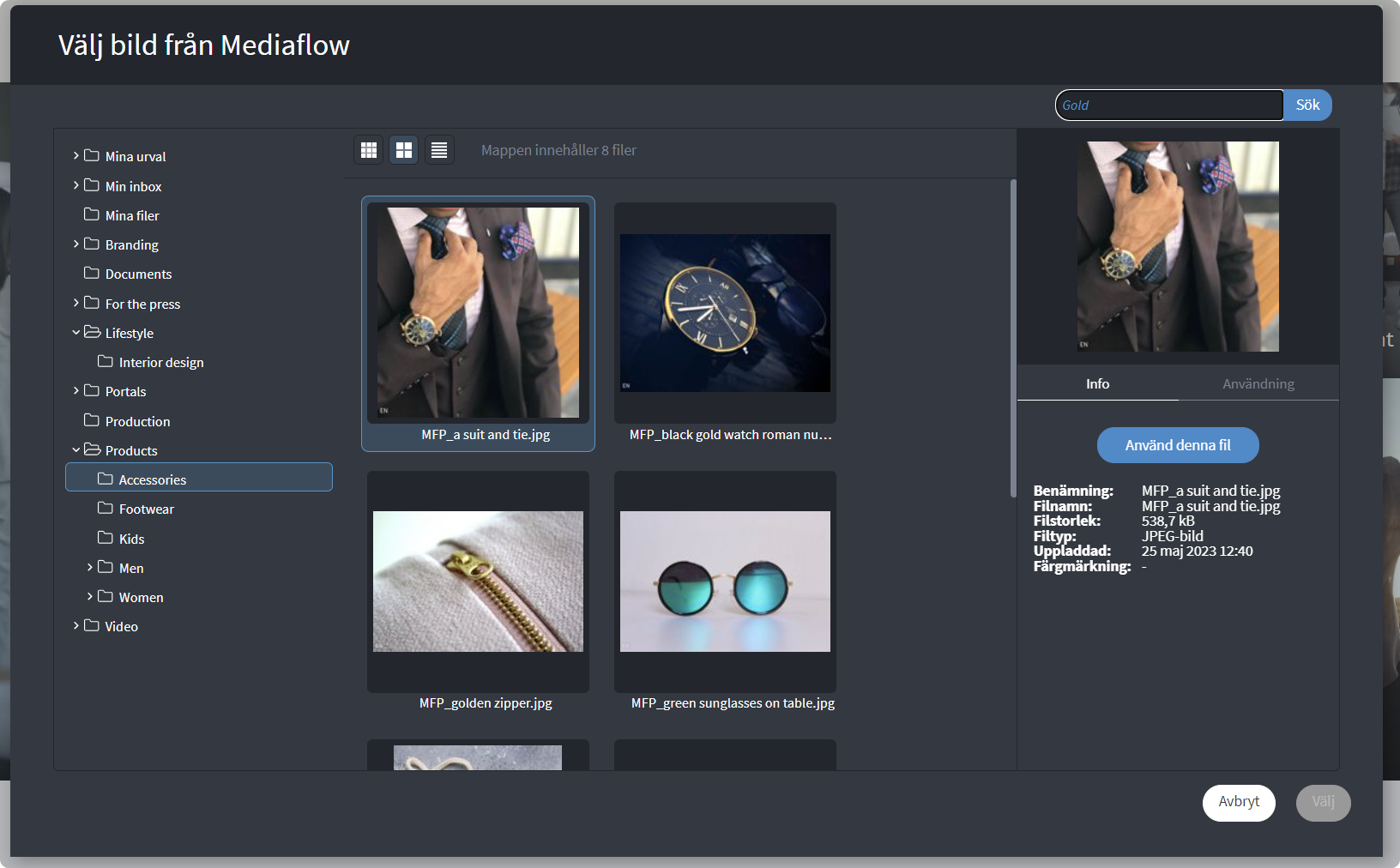The image size is (1400, 868).
Task: Click the 25 maj 2023 12:40 upload date
Action: (1197, 551)
